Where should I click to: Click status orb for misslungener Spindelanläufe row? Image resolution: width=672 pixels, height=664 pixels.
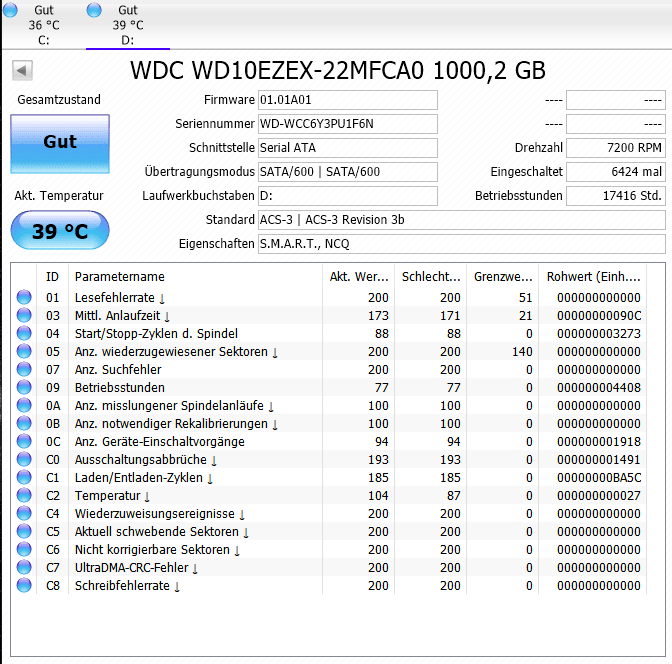click(x=24, y=405)
